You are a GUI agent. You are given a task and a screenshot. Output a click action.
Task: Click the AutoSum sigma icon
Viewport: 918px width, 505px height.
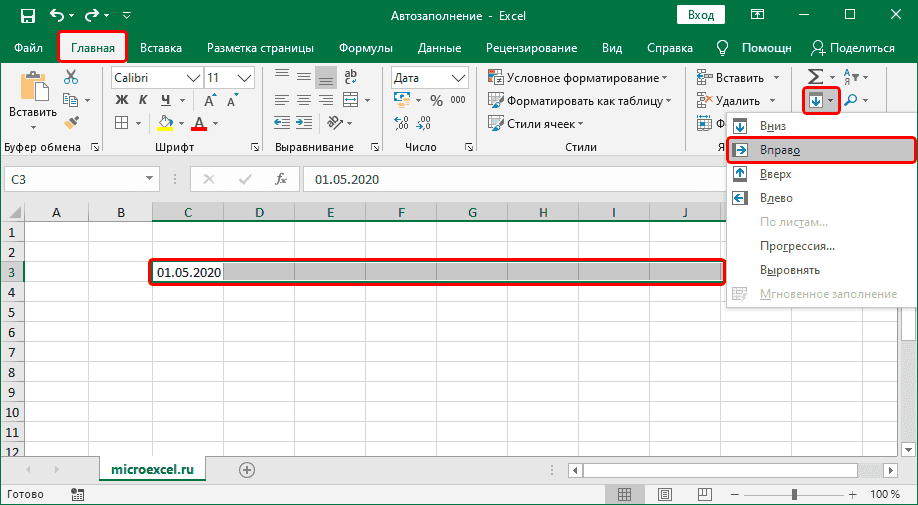click(x=813, y=77)
